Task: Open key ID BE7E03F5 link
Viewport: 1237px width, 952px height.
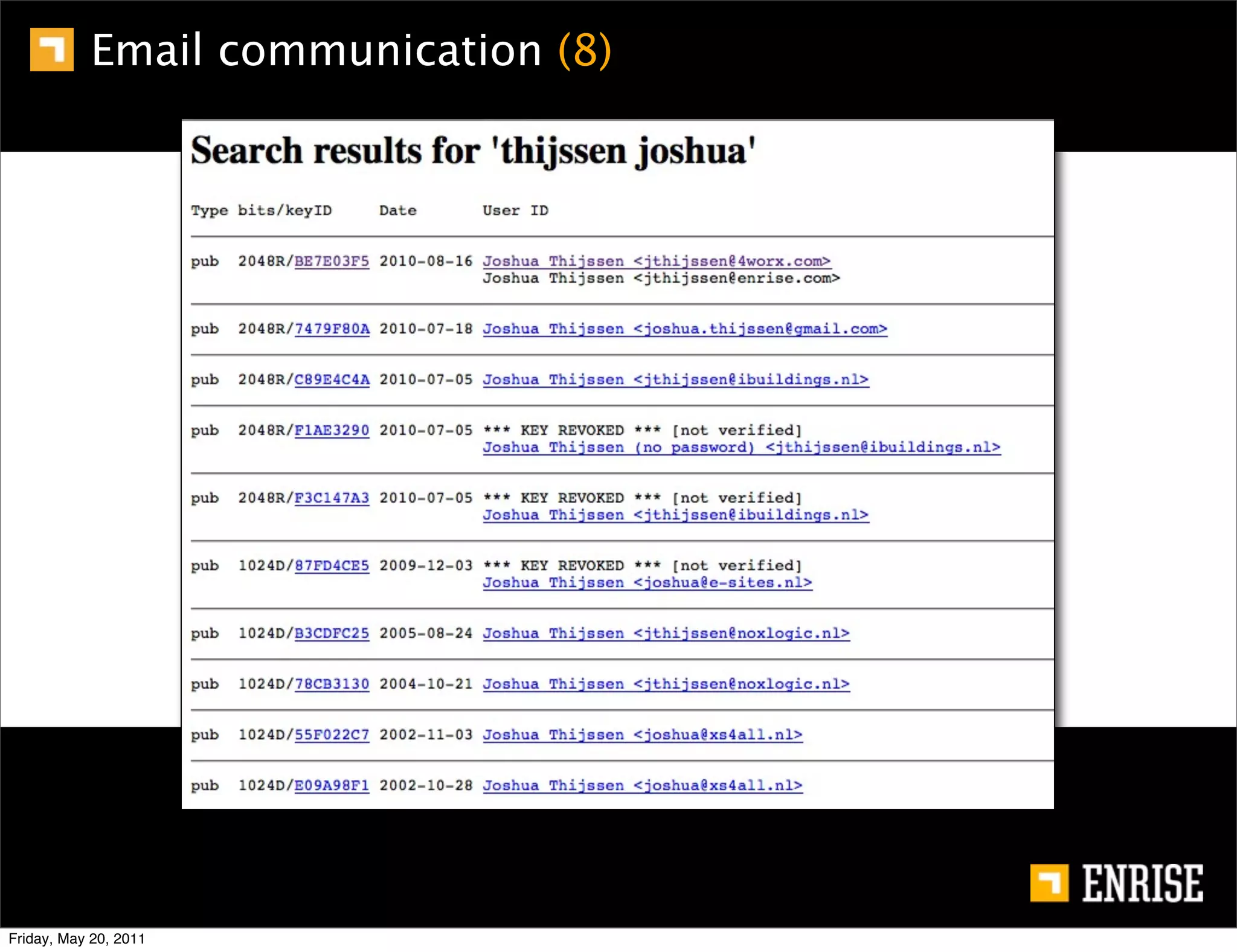Action: (x=332, y=261)
